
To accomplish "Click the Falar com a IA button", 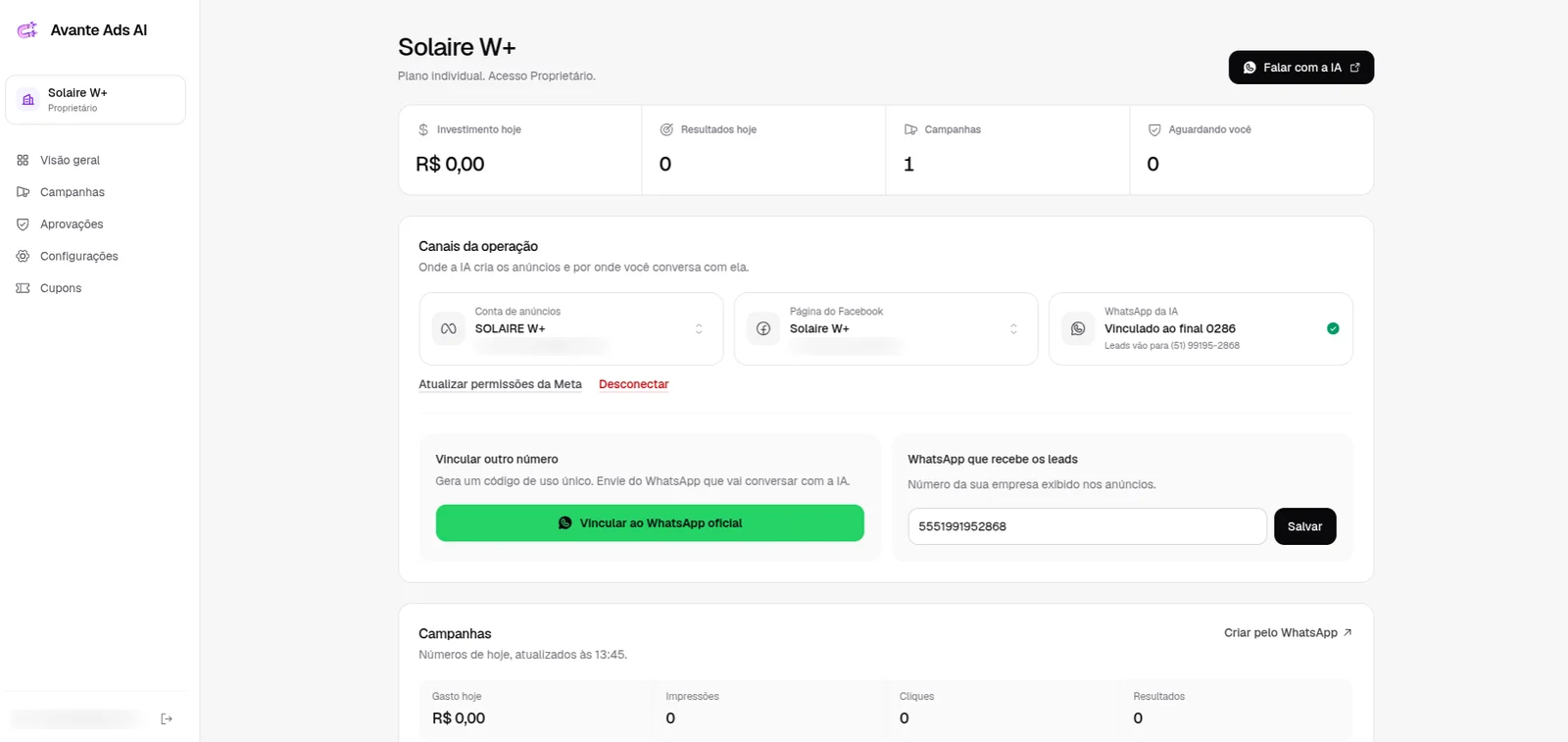I will click(x=1301, y=68).
